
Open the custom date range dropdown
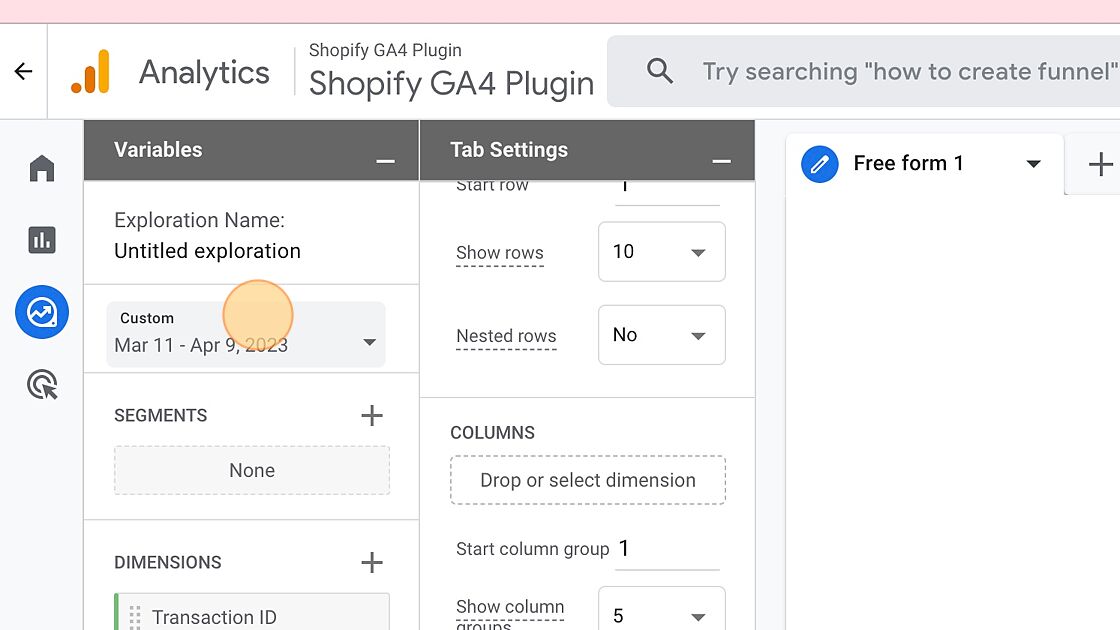click(x=245, y=334)
